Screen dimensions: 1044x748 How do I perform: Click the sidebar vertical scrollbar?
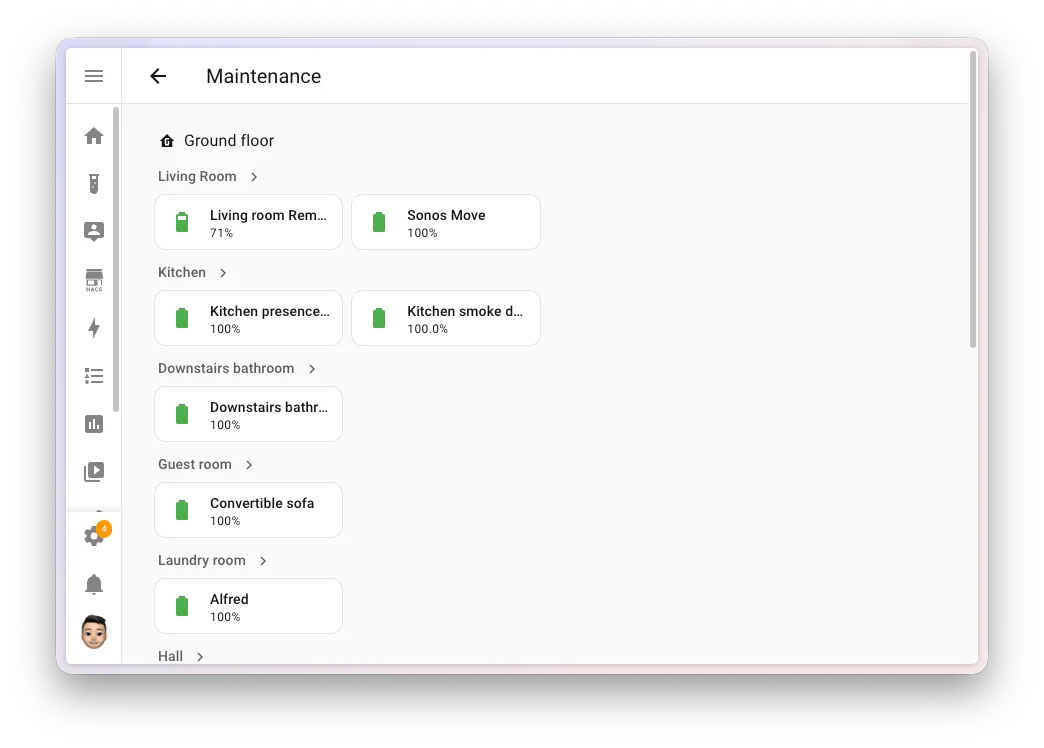(x=116, y=260)
